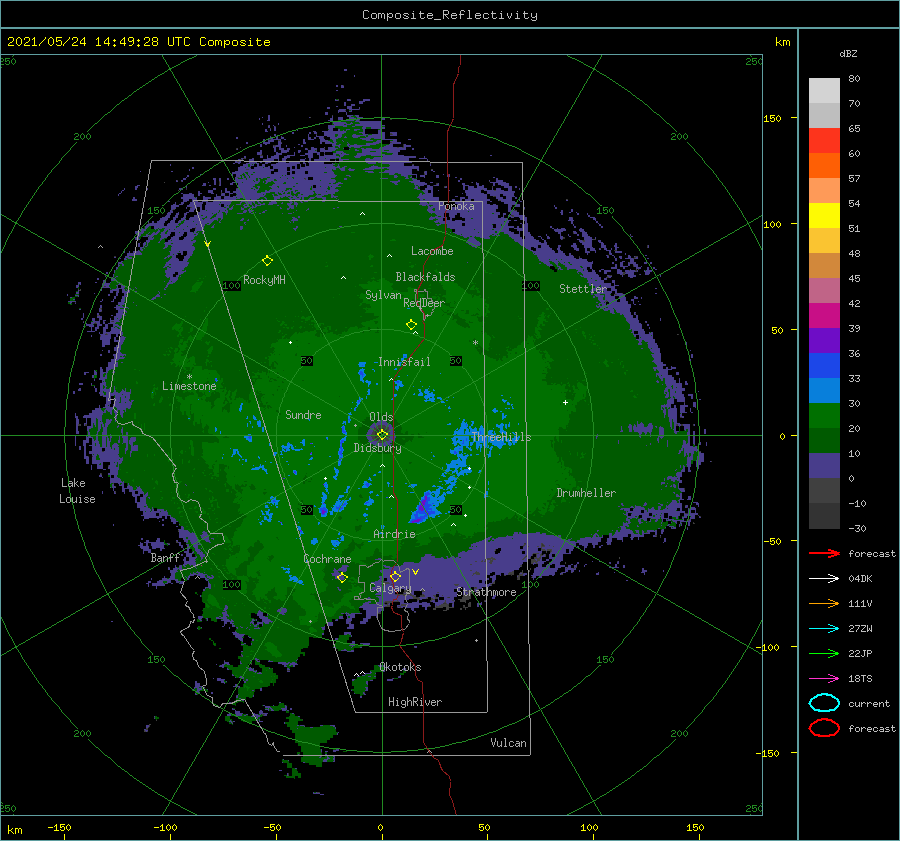The width and height of the screenshot is (900, 841).
Task: Click the 04DK legend text
Action: (860, 579)
